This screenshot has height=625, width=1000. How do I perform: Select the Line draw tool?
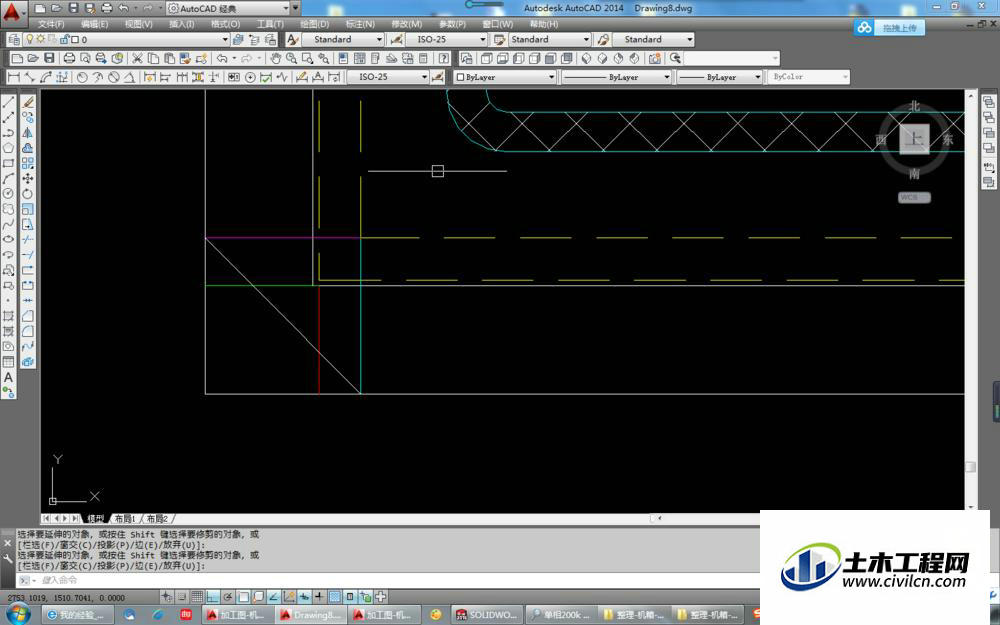point(8,102)
